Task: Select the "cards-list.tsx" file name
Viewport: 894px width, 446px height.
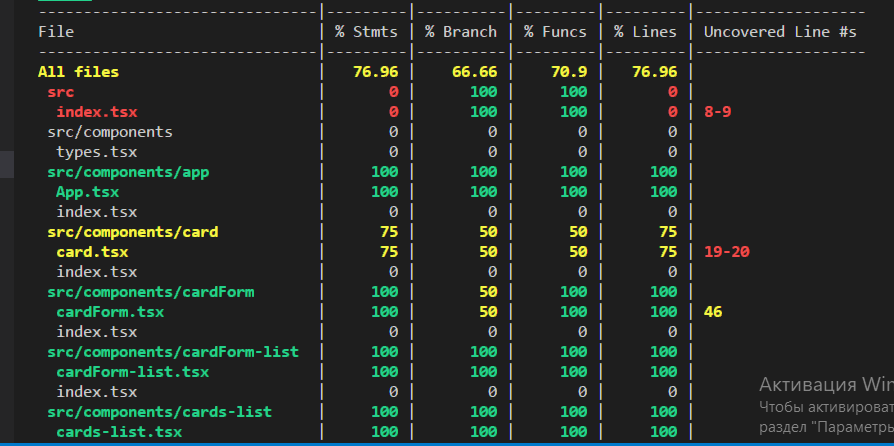Action: [119, 432]
